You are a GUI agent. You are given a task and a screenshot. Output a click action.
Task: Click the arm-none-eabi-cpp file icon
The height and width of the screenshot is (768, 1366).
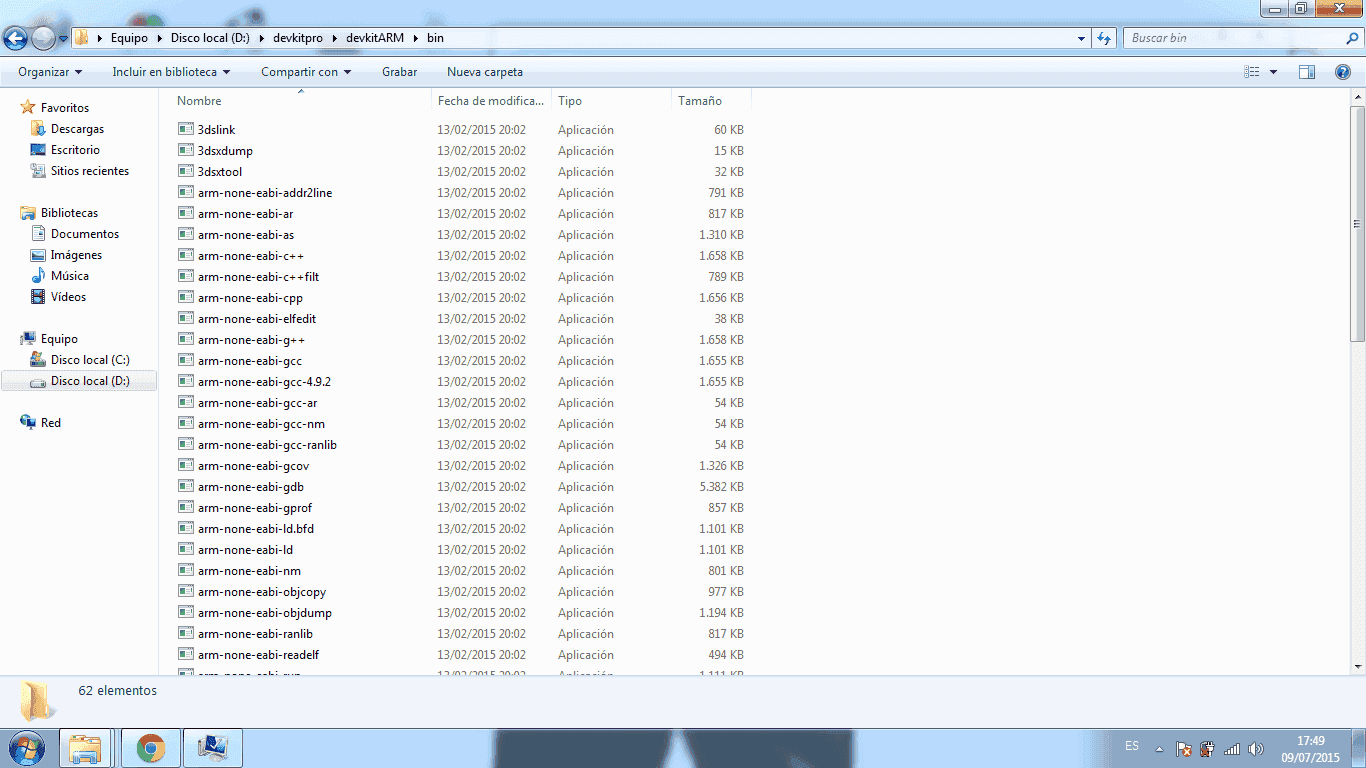(186, 297)
